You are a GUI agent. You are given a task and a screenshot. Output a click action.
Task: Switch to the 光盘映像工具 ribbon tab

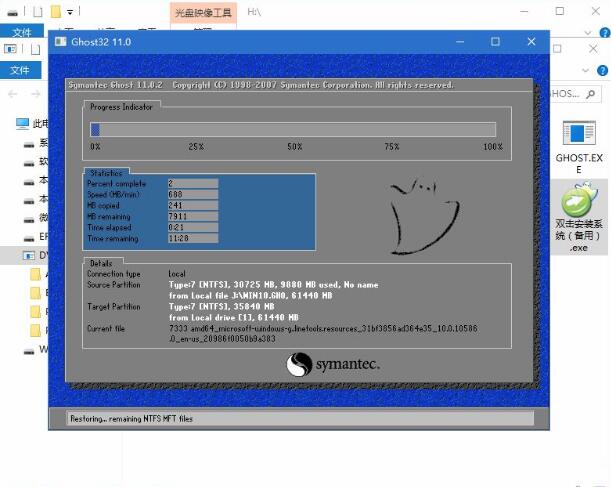pos(202,12)
